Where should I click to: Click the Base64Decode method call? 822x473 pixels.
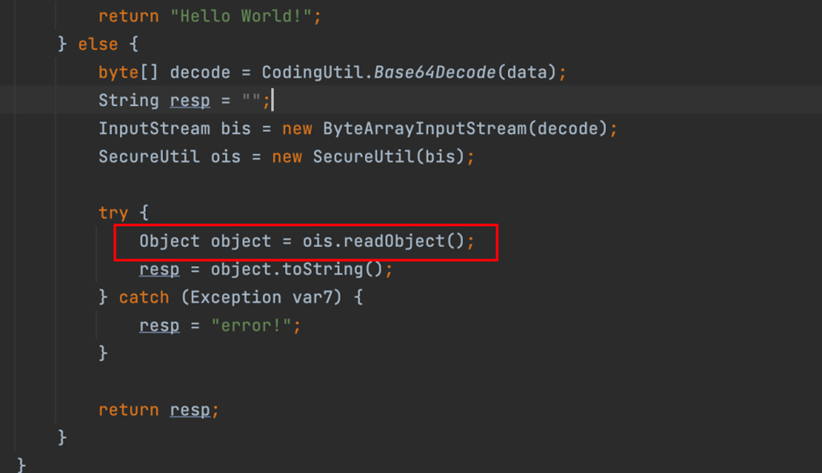click(x=435, y=72)
